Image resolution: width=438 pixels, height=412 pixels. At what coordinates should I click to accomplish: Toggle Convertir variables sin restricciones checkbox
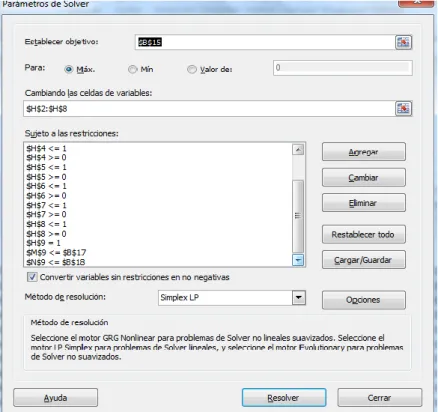(32, 277)
